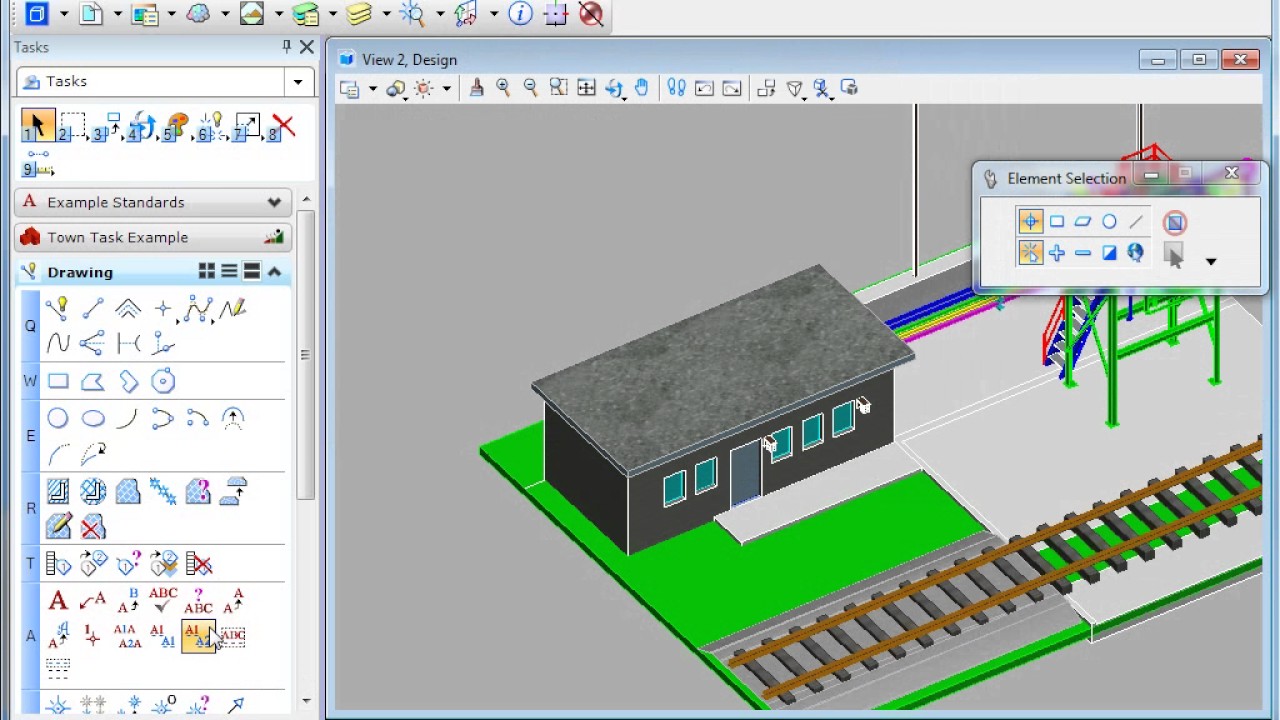
Task: Pick the Place Ellipse tool
Action: pyautogui.click(x=93, y=419)
